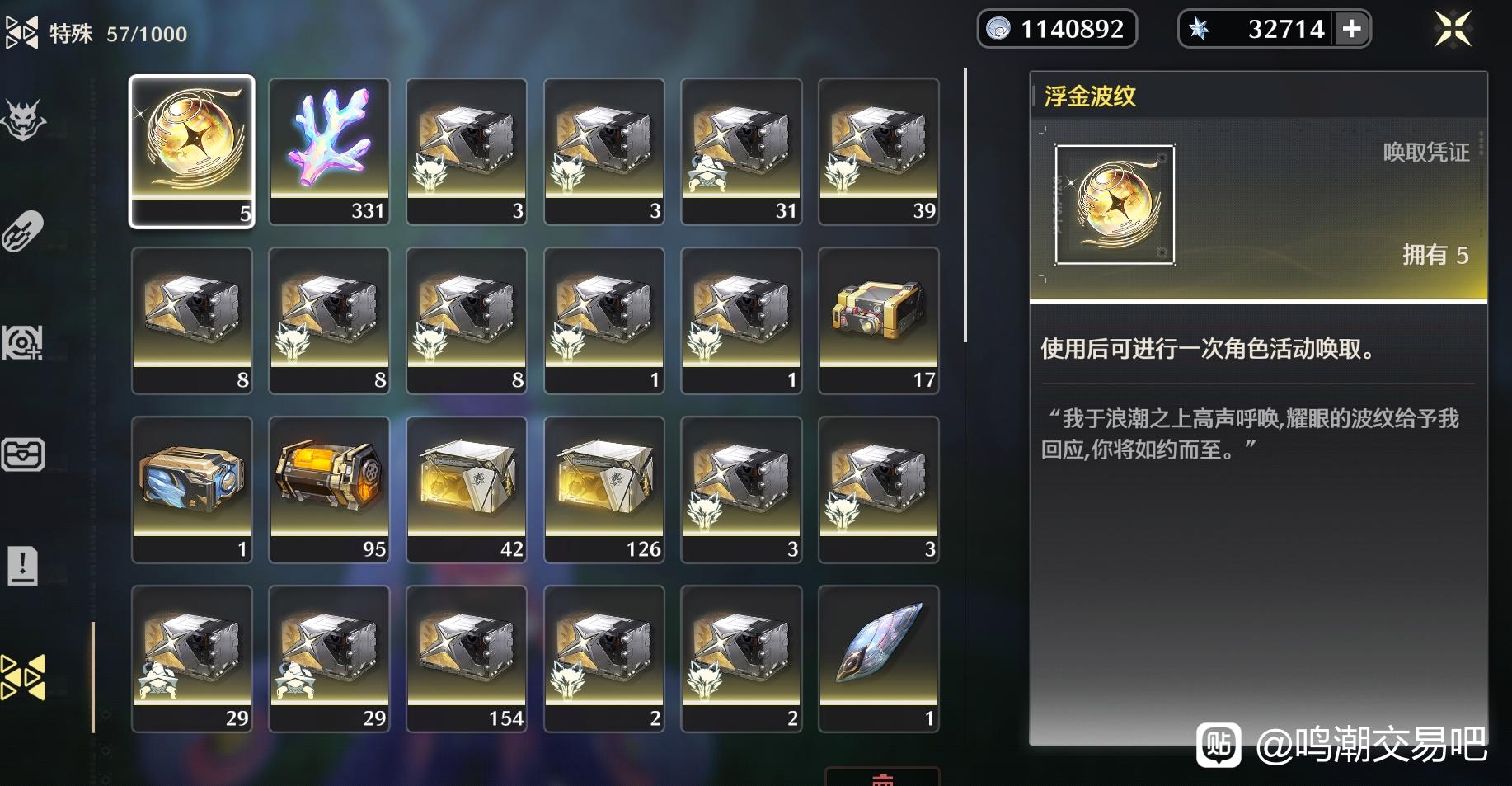Close the inventory screen

click(1453, 29)
